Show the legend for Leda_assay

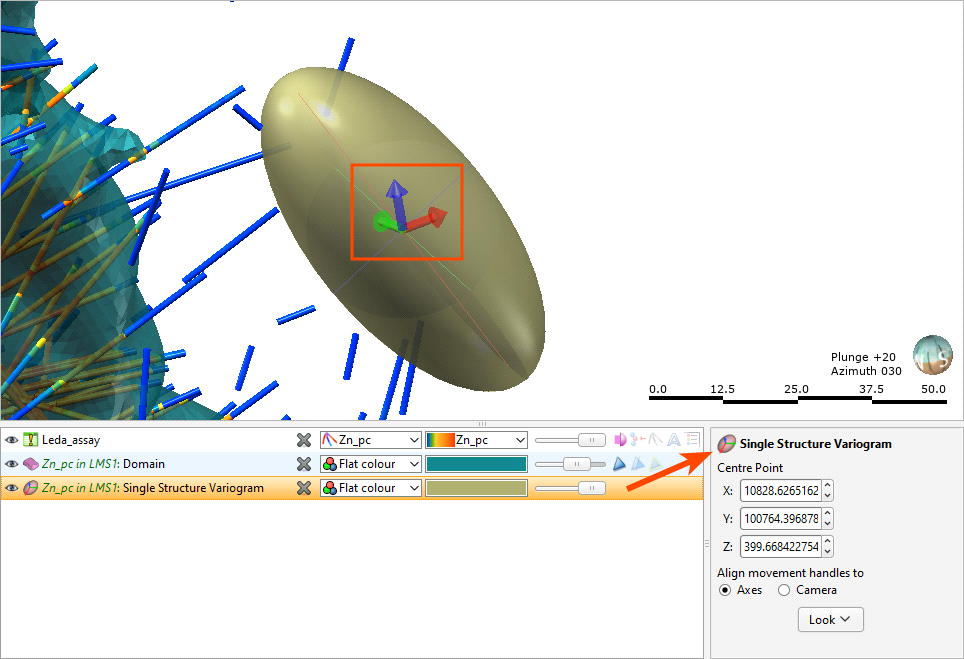click(x=692, y=440)
